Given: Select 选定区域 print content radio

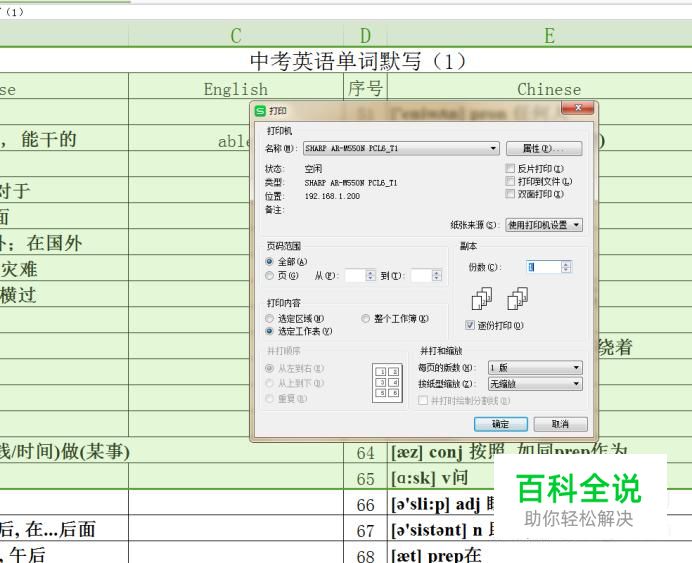Looking at the screenshot, I should (270, 318).
